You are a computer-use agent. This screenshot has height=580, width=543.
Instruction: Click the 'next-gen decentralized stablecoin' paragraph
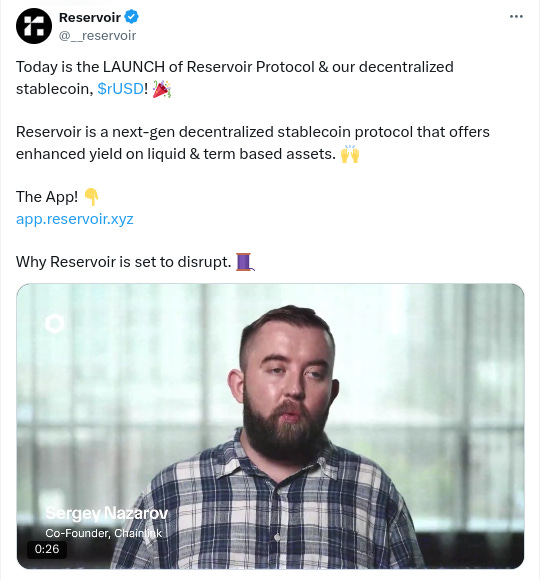coord(253,143)
